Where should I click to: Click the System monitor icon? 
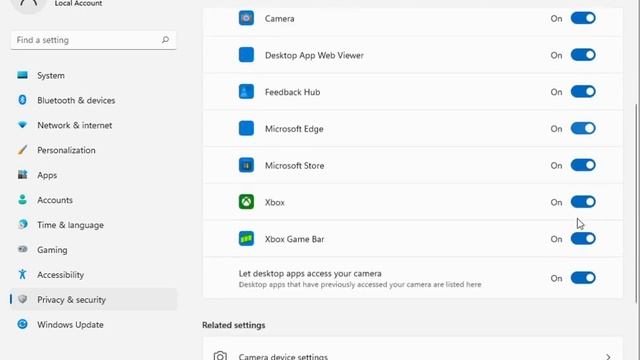(22, 75)
